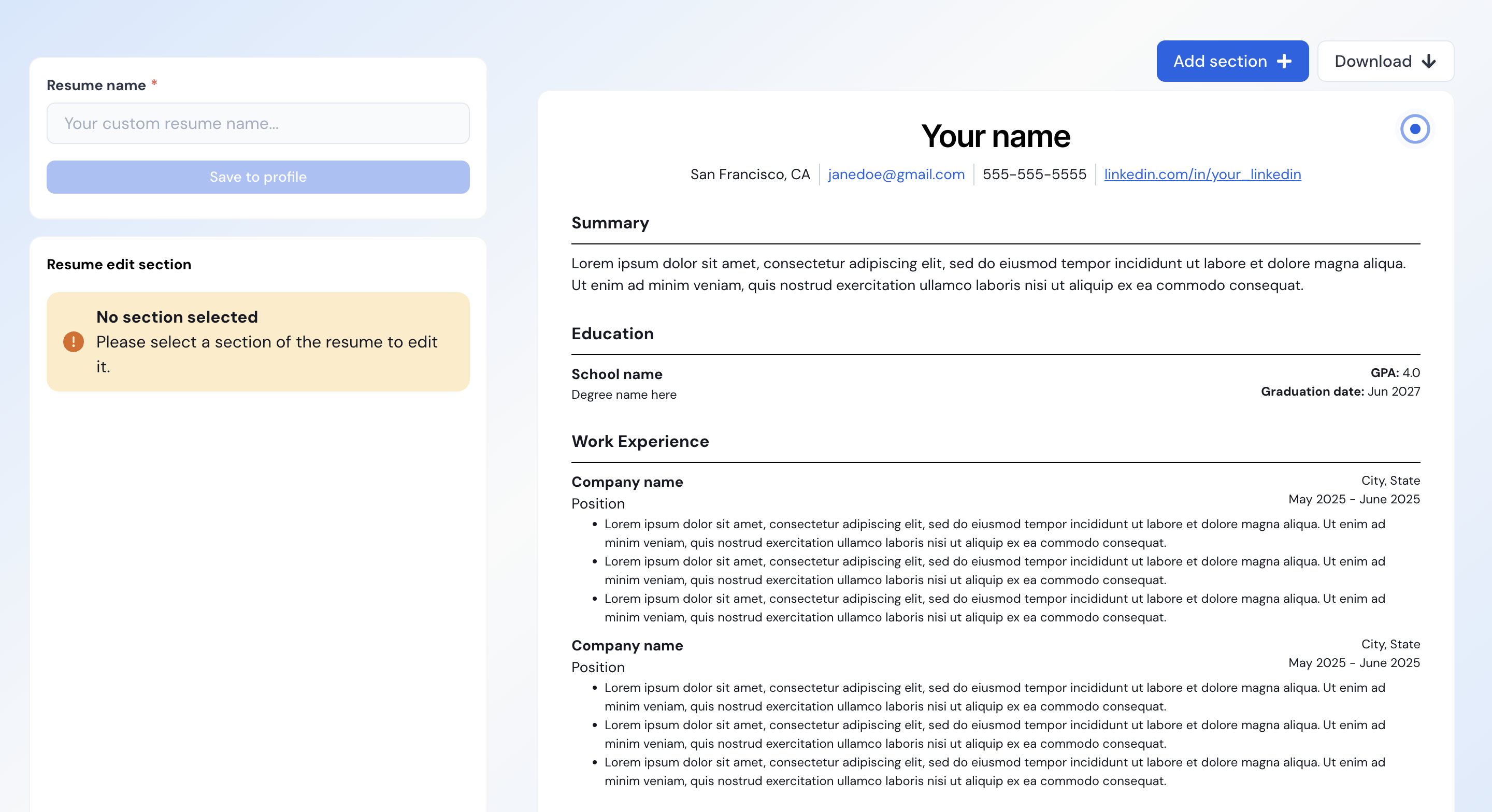
Task: Select the radio button beside Your name
Action: click(x=1414, y=129)
